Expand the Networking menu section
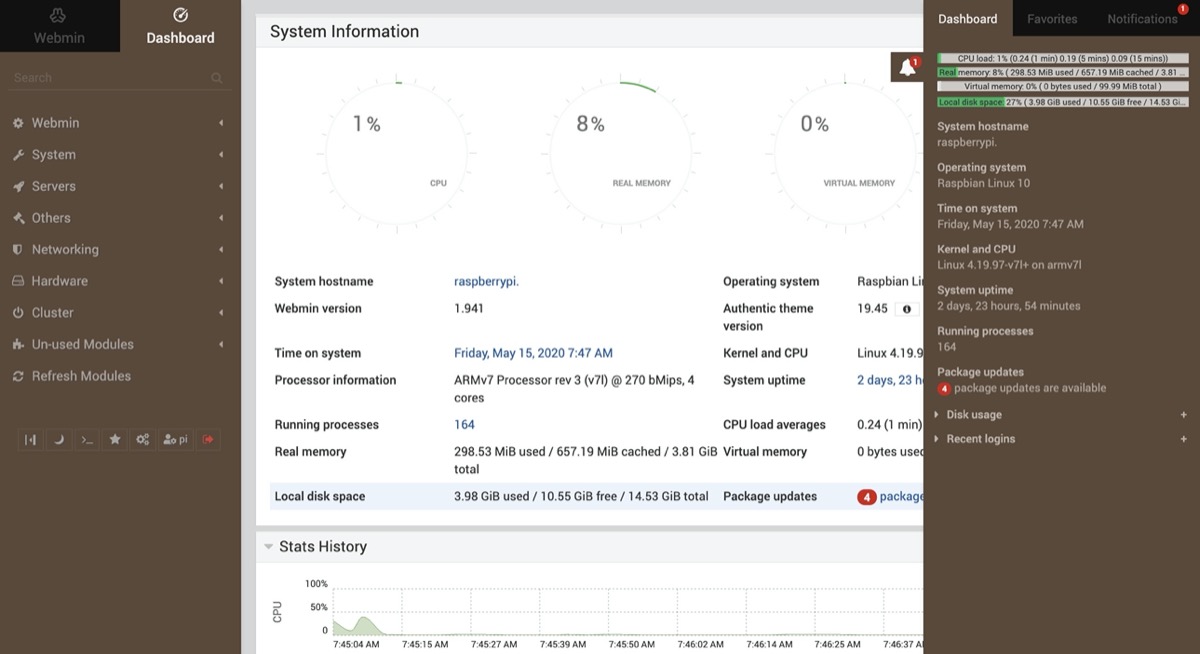The height and width of the screenshot is (654, 1200). point(65,250)
